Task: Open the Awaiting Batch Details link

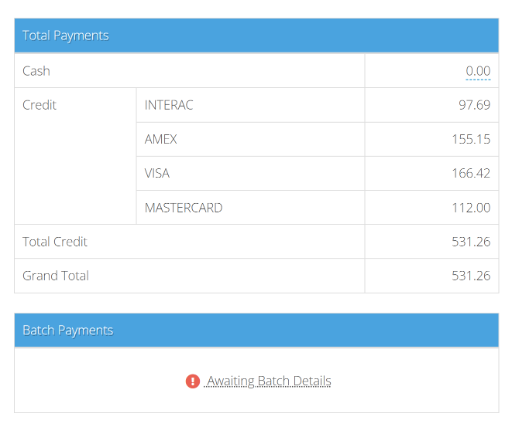Action: (x=269, y=381)
